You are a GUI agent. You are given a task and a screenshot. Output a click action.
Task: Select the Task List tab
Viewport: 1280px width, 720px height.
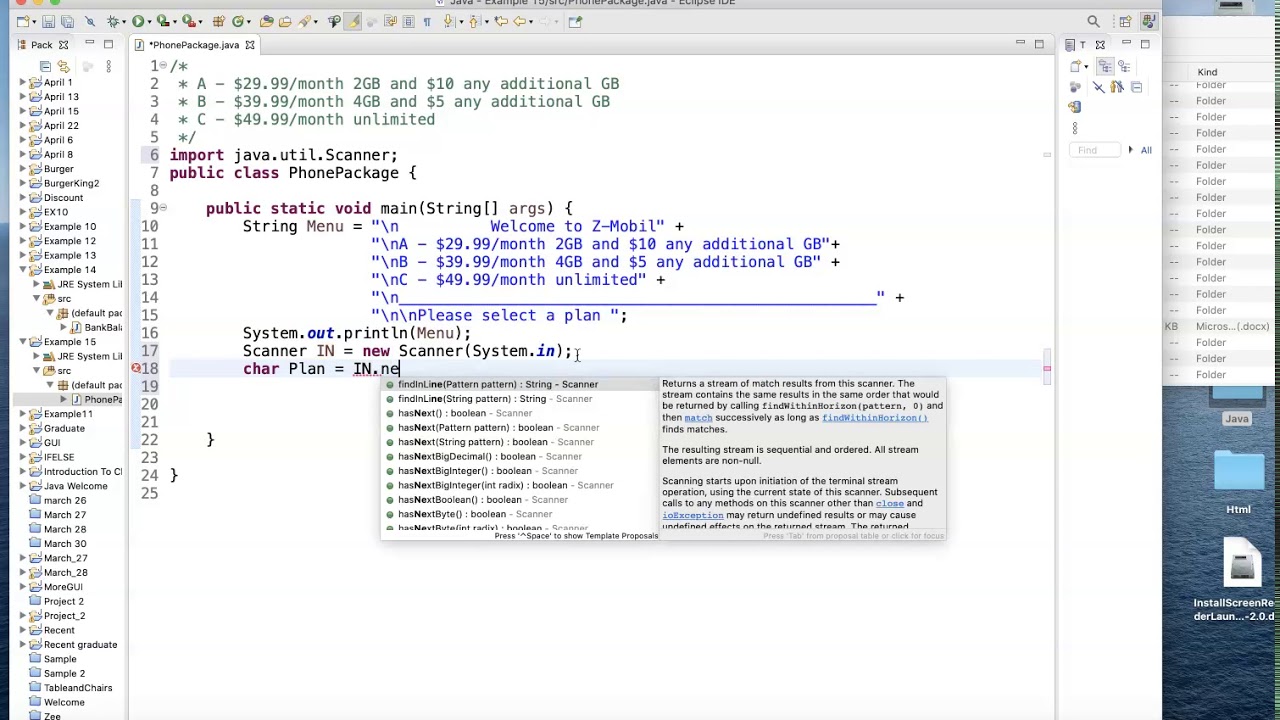pos(1082,45)
